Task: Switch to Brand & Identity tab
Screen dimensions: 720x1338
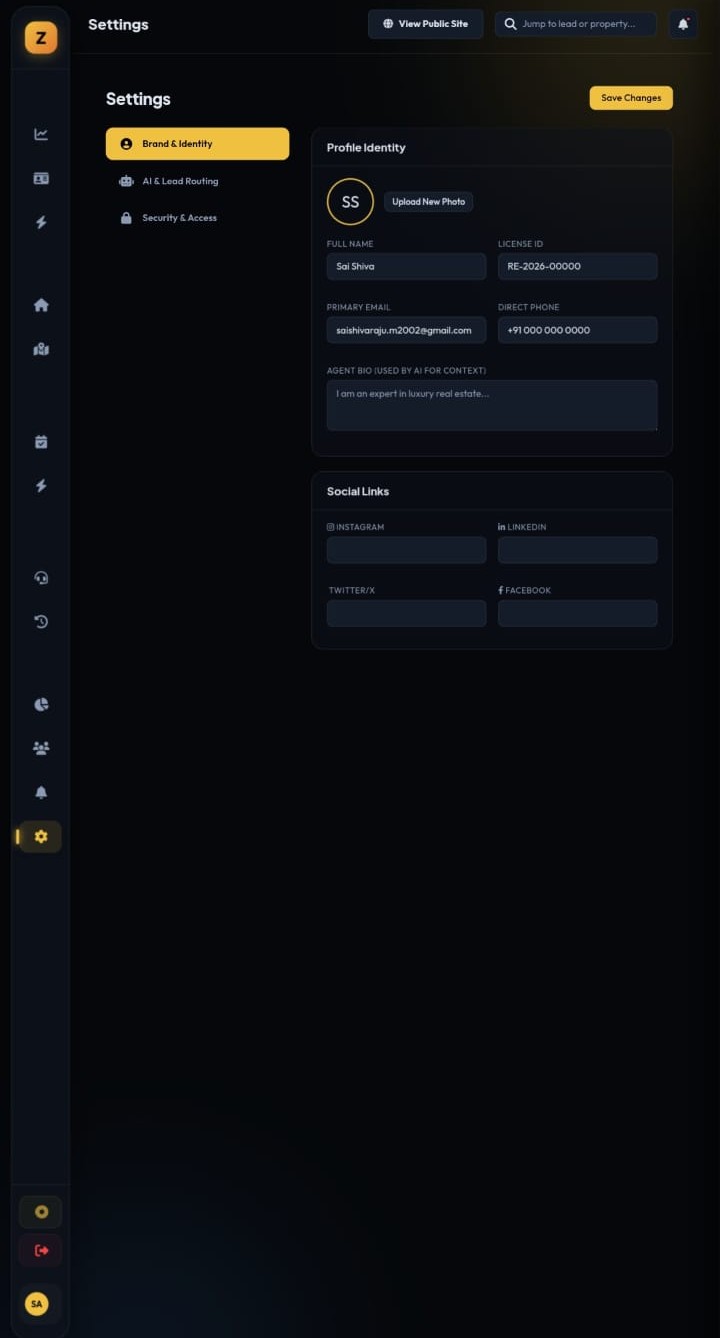Action: point(197,144)
